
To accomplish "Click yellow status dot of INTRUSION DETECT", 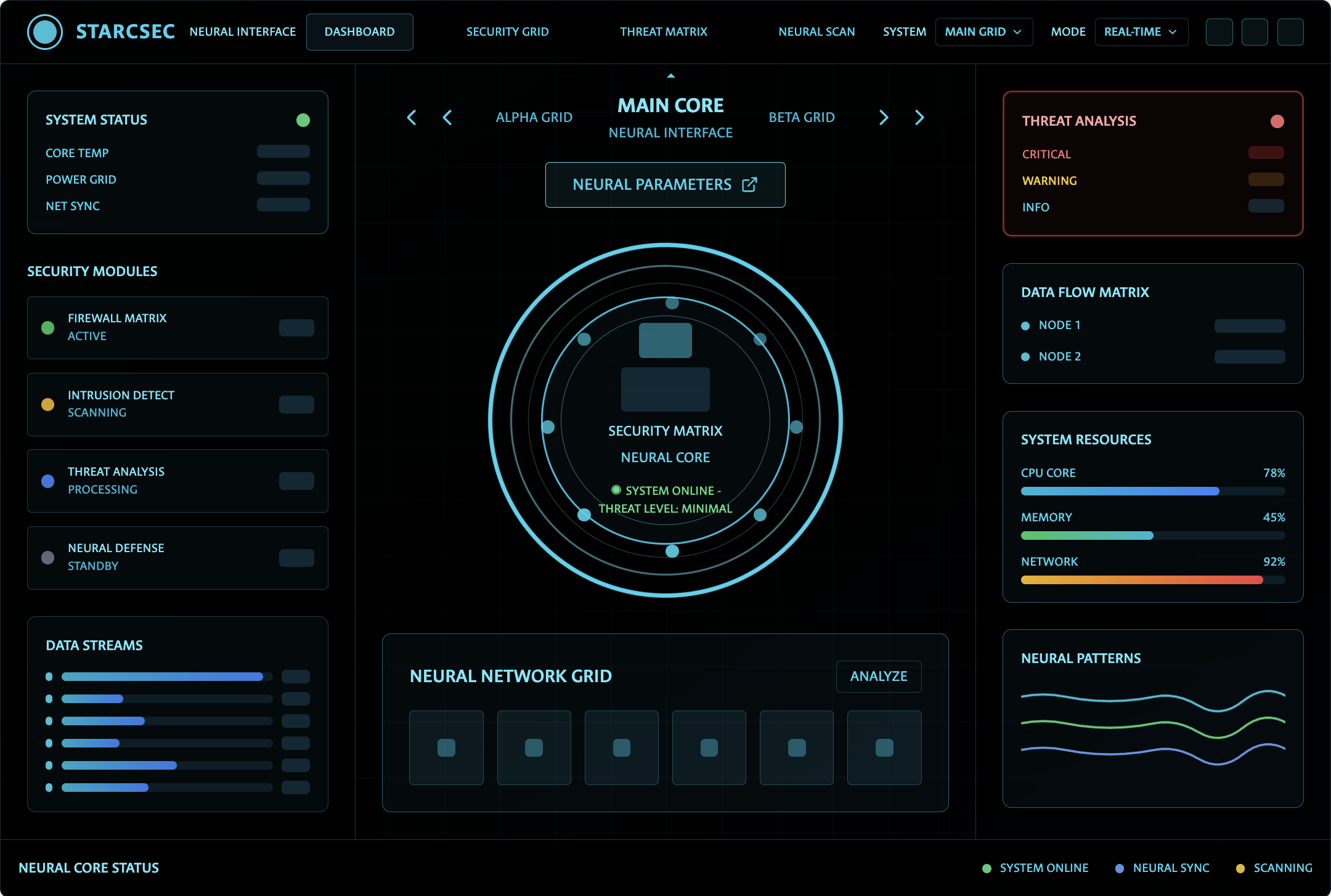I will click(x=47, y=404).
